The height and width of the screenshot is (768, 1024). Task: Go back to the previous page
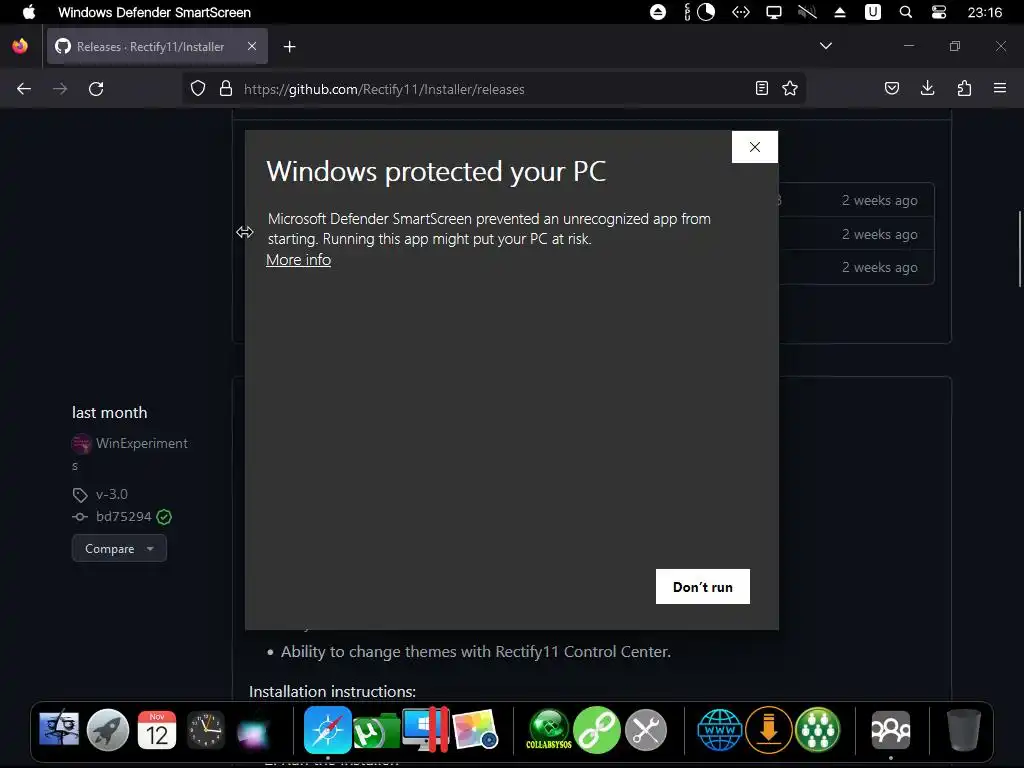click(x=24, y=89)
